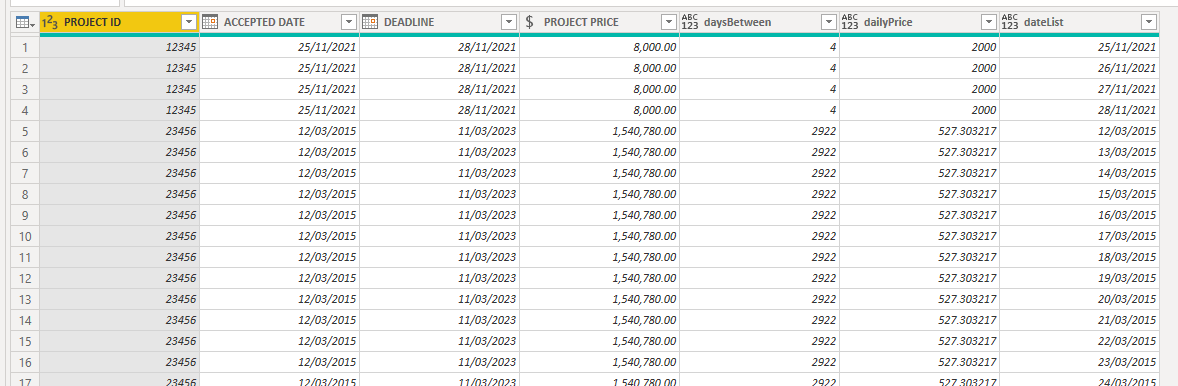The height and width of the screenshot is (386, 1178).
Task: Click the date type icon of DEADLINE column
Action: (370, 23)
